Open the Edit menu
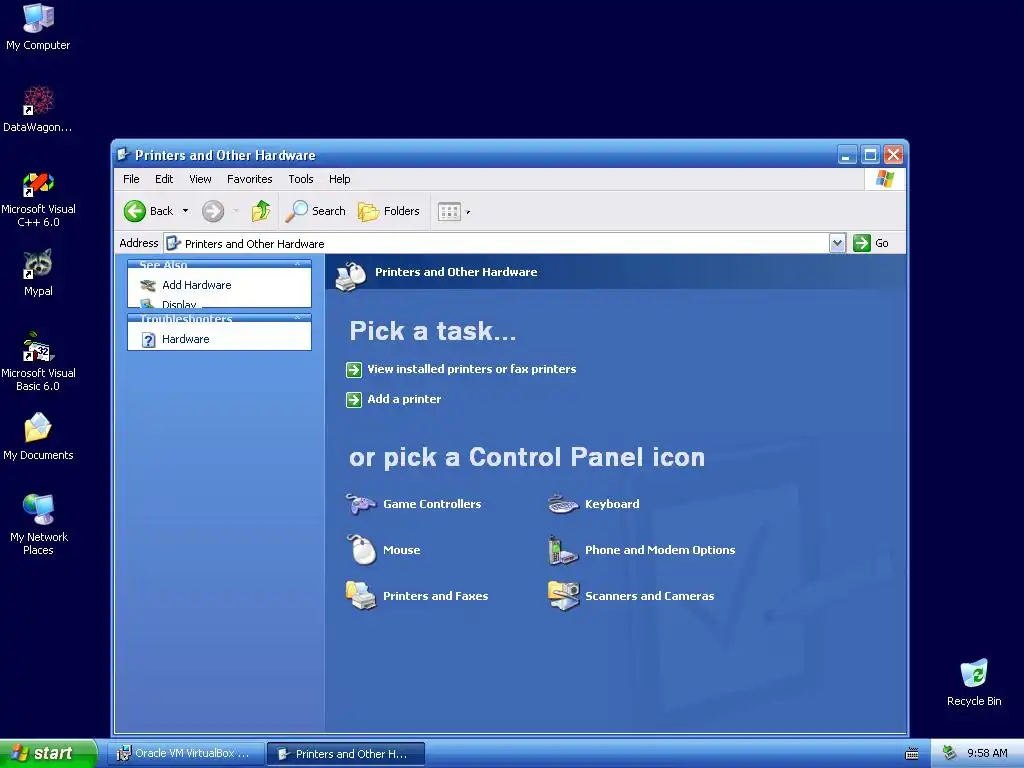 (164, 179)
